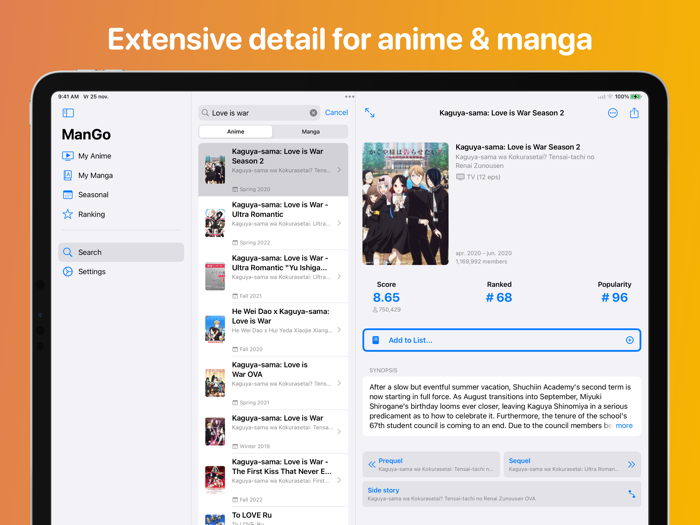The image size is (700, 525).
Task: Select the To LOVE Ru result
Action: coord(273,516)
